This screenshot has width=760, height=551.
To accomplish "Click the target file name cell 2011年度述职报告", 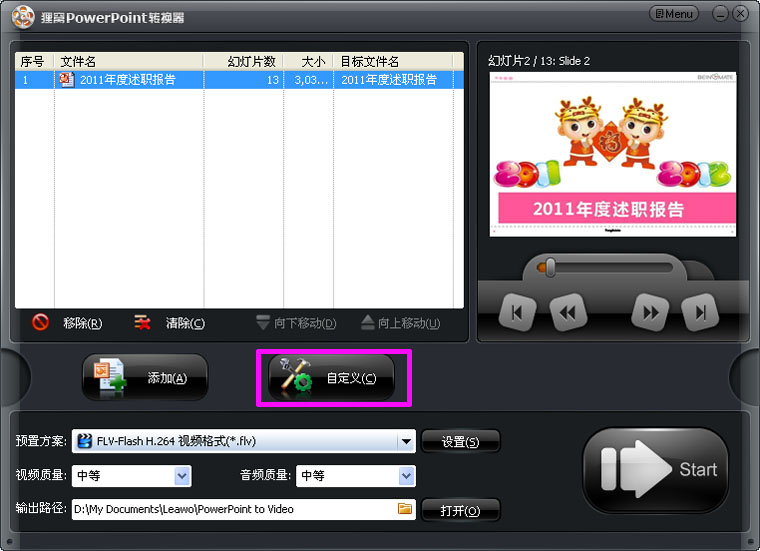I will [x=389, y=79].
